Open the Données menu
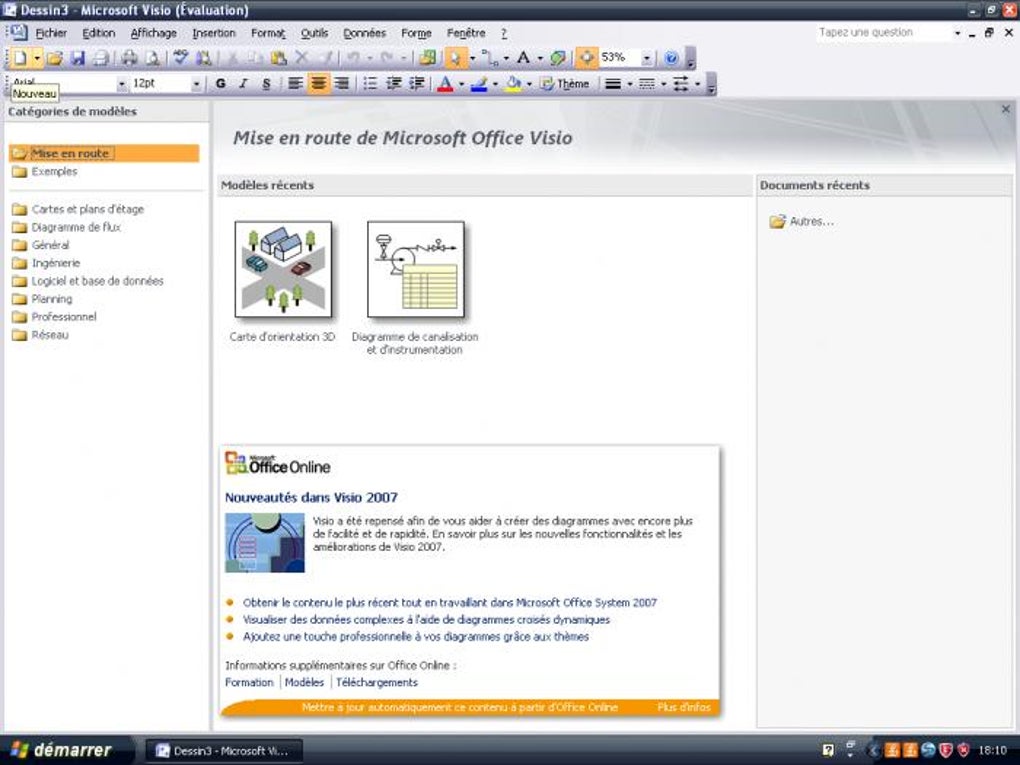 point(364,33)
